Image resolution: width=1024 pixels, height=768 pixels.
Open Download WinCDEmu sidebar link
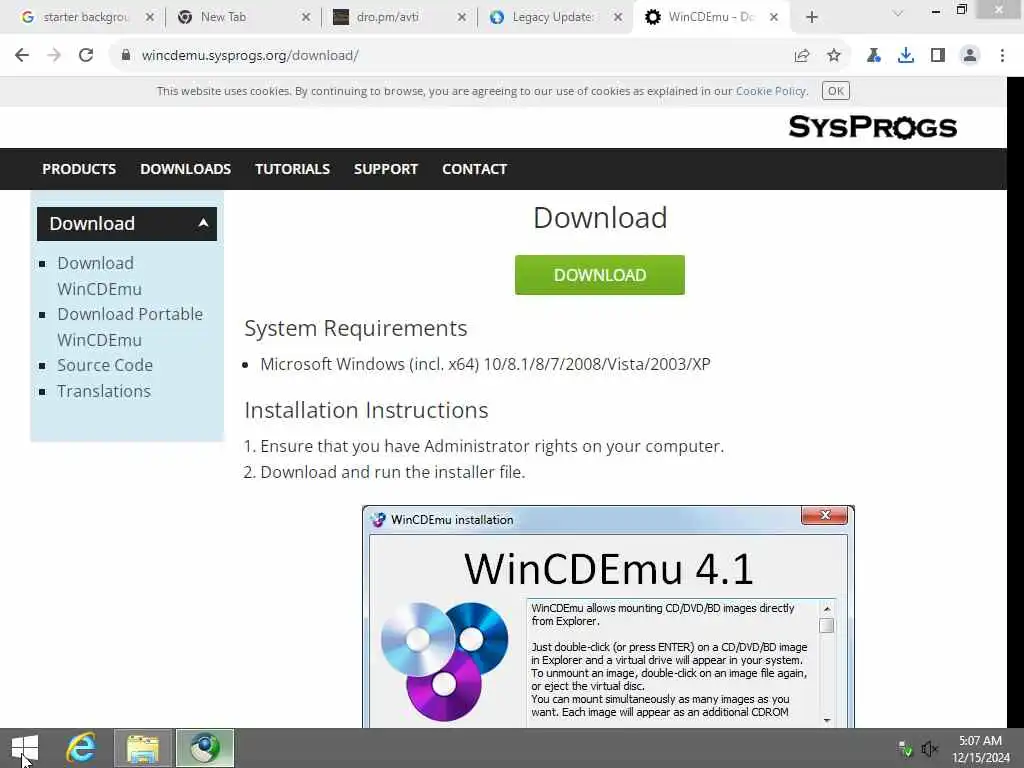[x=99, y=276]
